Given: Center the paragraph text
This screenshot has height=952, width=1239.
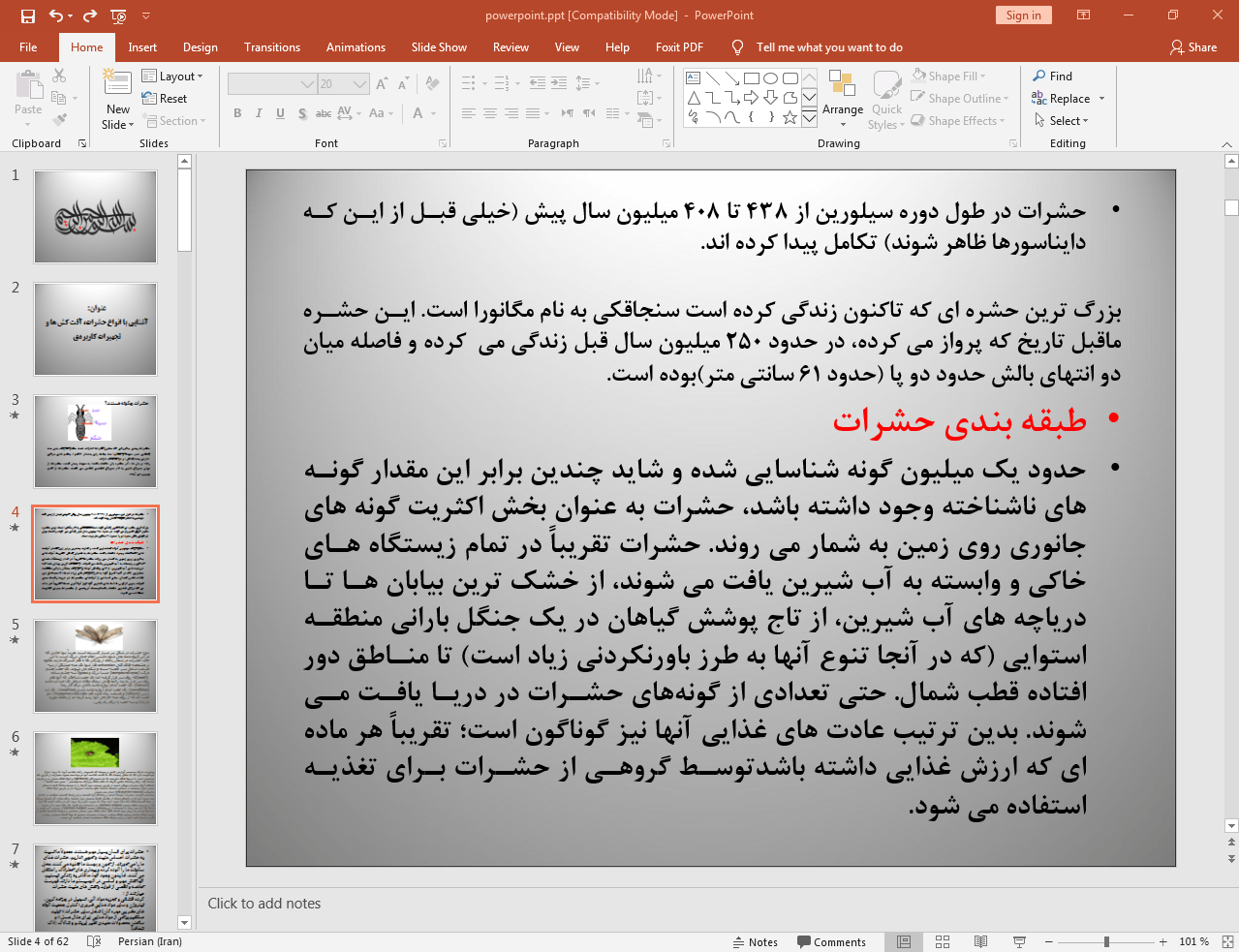Looking at the screenshot, I should [490, 113].
